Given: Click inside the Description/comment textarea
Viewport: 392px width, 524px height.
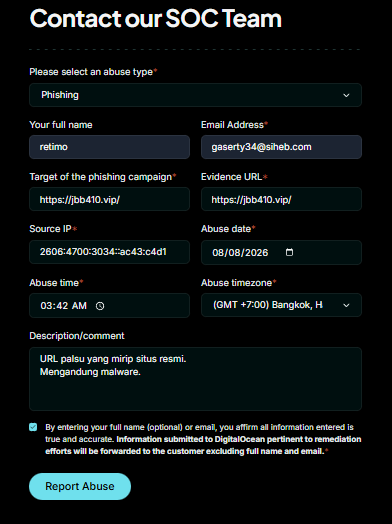Looking at the screenshot, I should coord(195,379).
